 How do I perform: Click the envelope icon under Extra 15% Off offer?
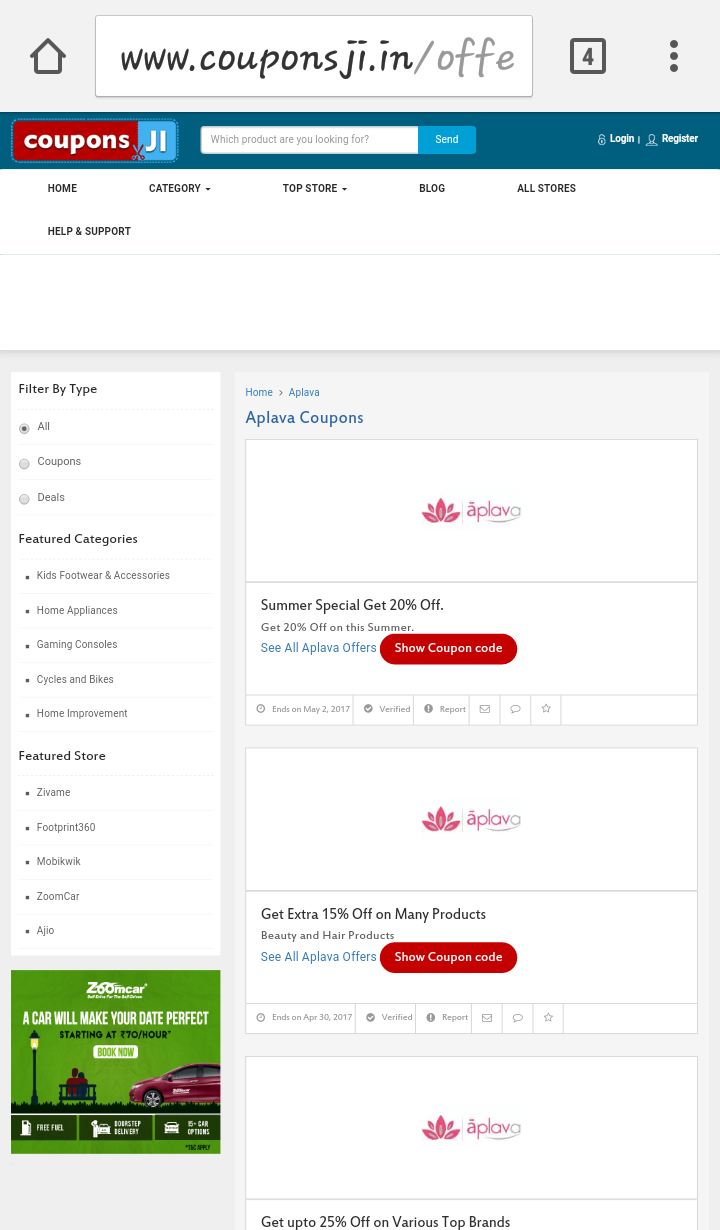point(487,1018)
